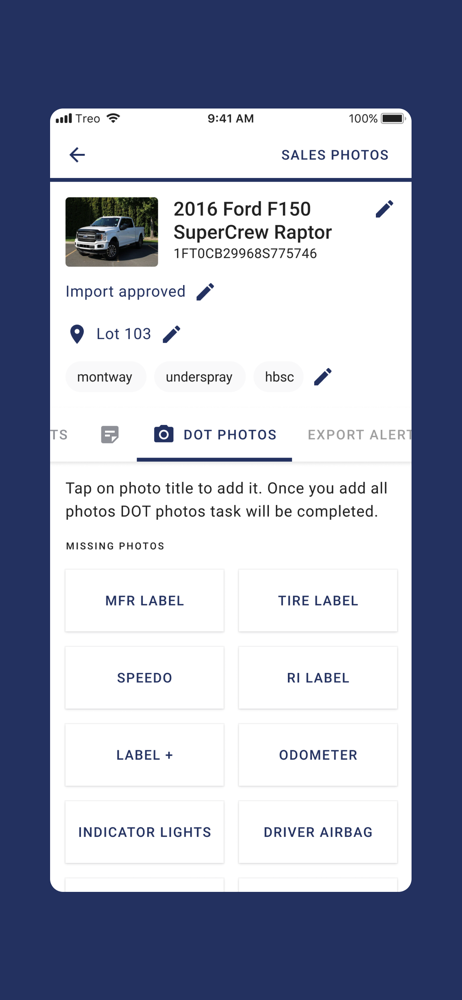Viewport: 462px width, 1000px height.
Task: Switch to the EXPORT ALERT tab
Action: [359, 435]
